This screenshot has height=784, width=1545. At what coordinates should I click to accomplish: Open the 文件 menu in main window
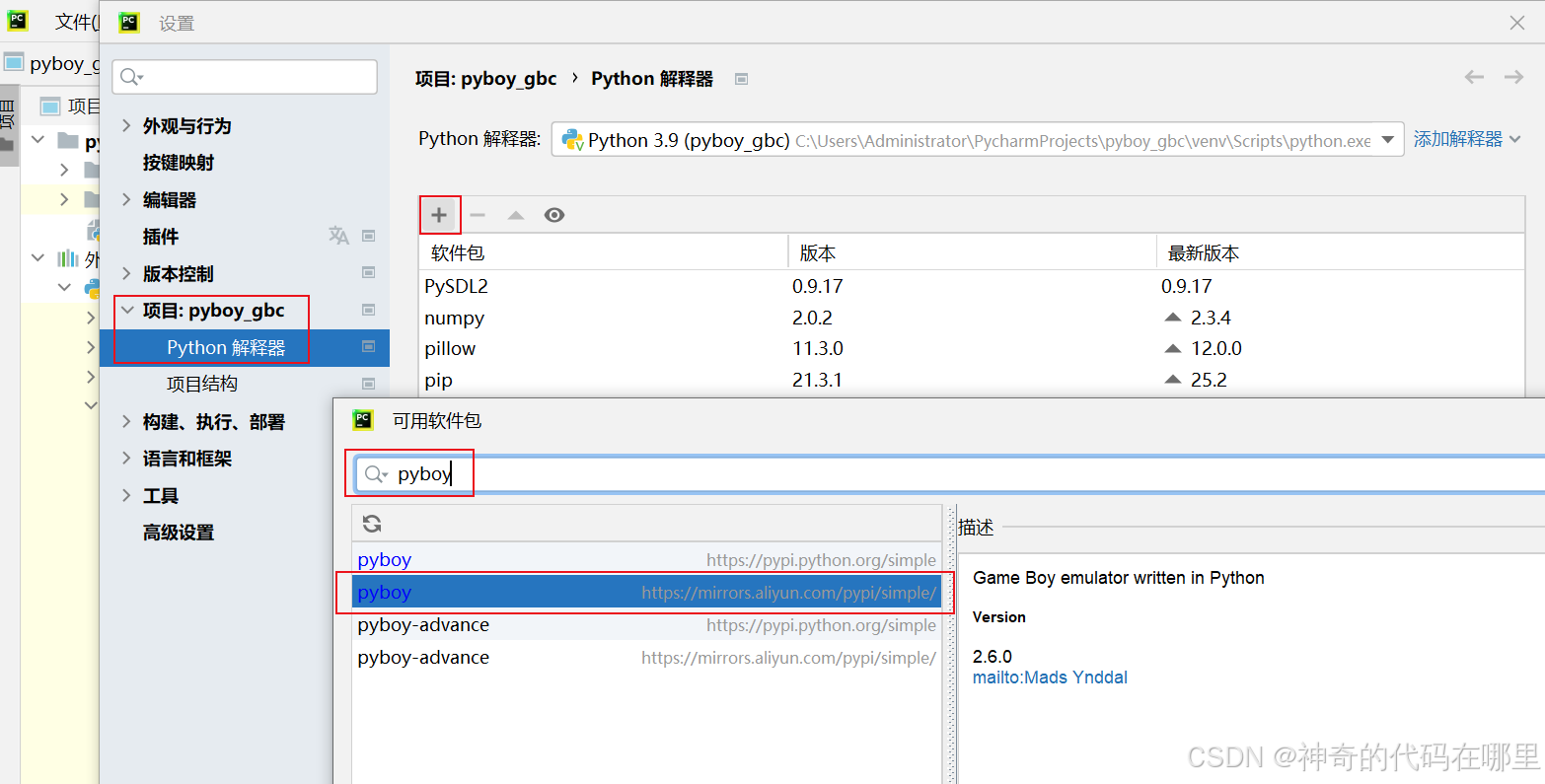click(75, 22)
